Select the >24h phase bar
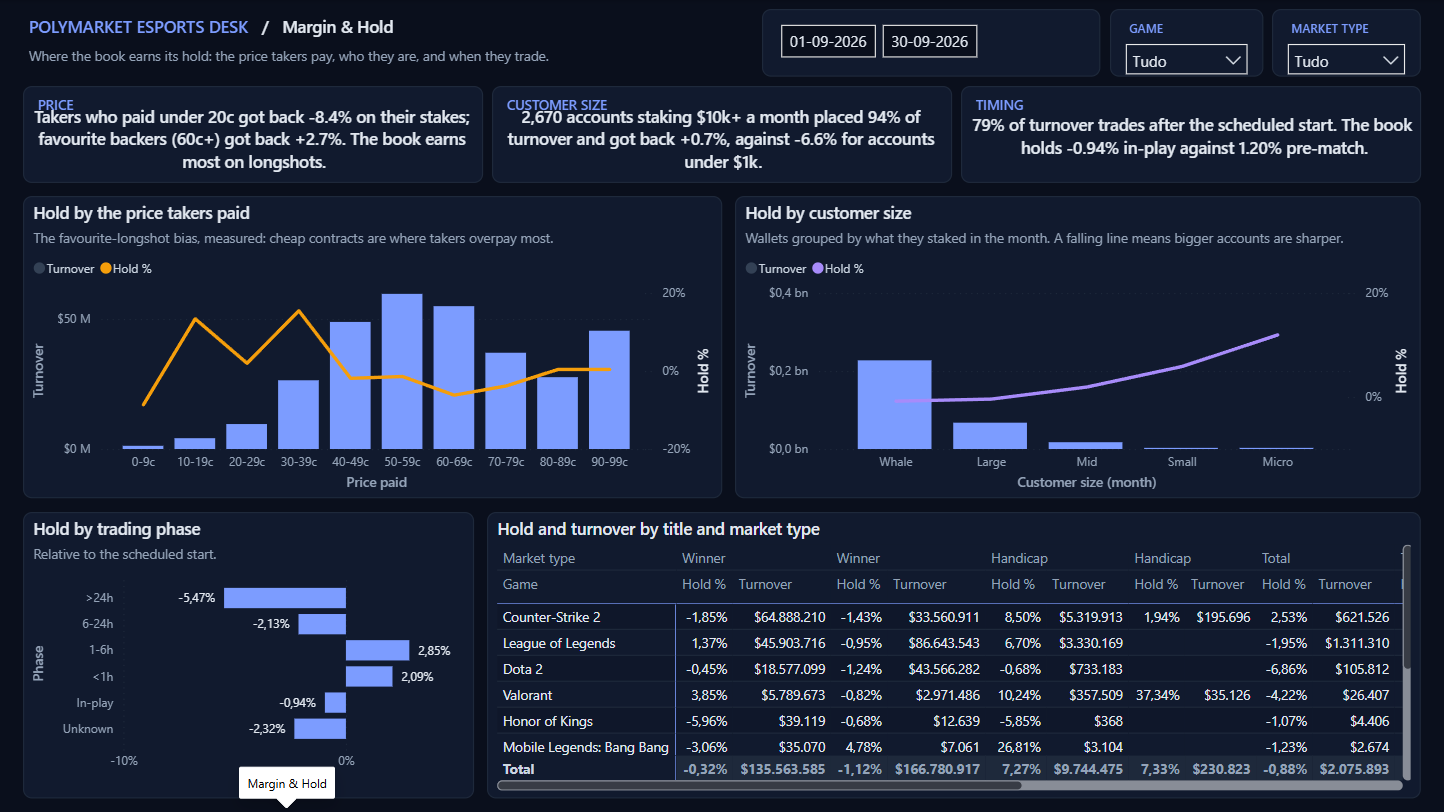 pos(285,598)
